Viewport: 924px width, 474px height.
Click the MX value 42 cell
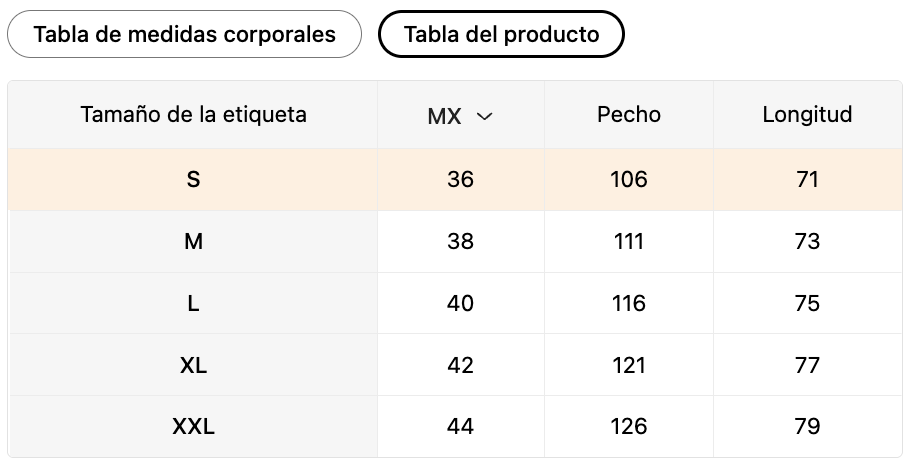point(460,366)
